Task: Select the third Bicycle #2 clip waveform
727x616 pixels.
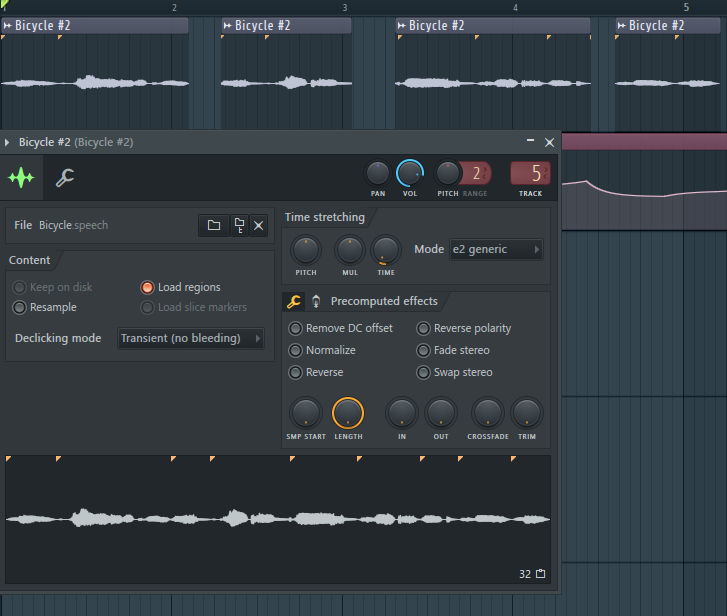Action: [x=493, y=83]
